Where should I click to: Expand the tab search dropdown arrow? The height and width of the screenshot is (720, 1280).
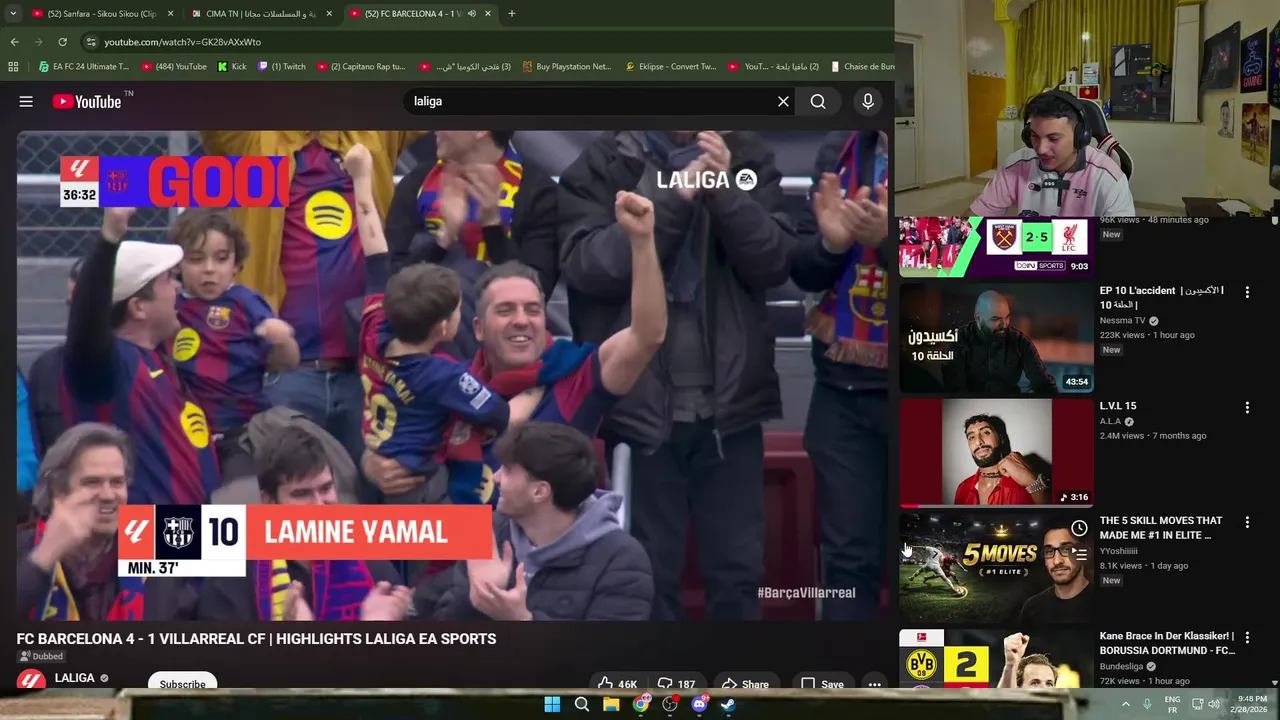click(13, 14)
